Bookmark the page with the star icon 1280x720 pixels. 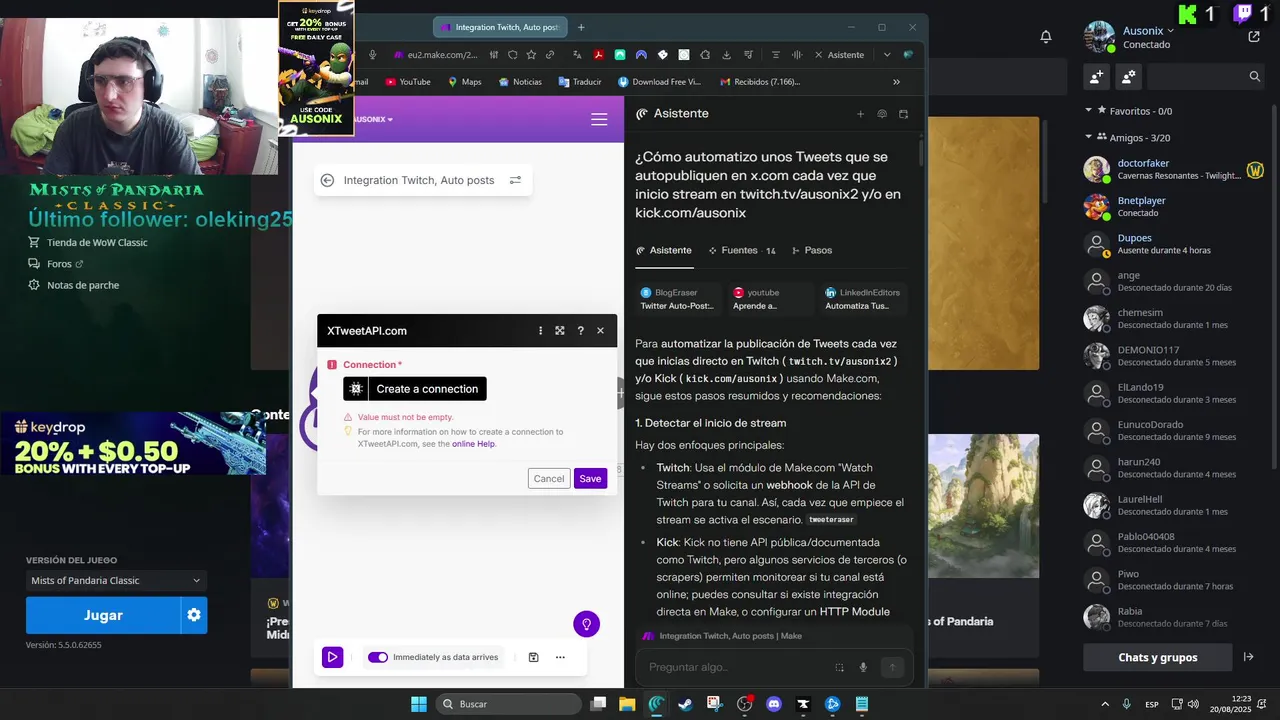point(531,55)
